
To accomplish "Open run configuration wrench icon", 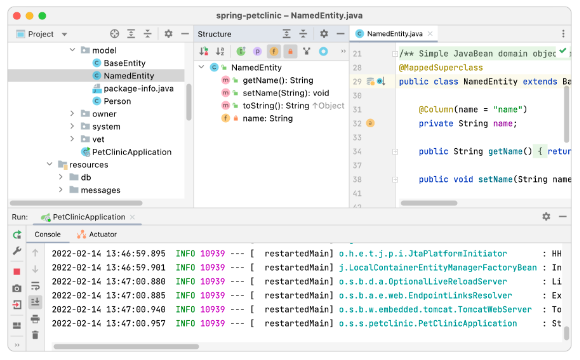I will pos(17,251).
